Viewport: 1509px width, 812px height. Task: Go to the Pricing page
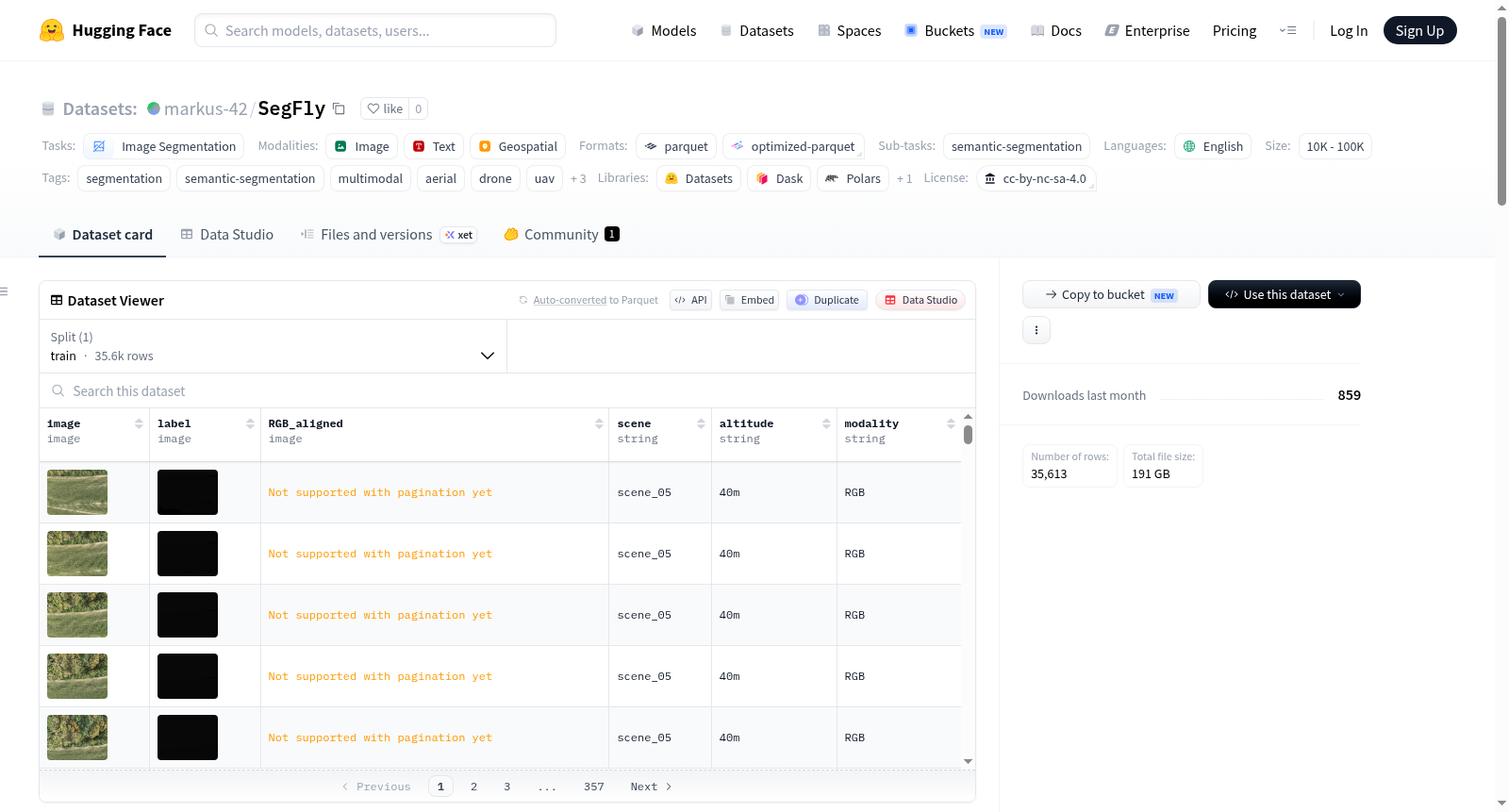pyautogui.click(x=1235, y=30)
